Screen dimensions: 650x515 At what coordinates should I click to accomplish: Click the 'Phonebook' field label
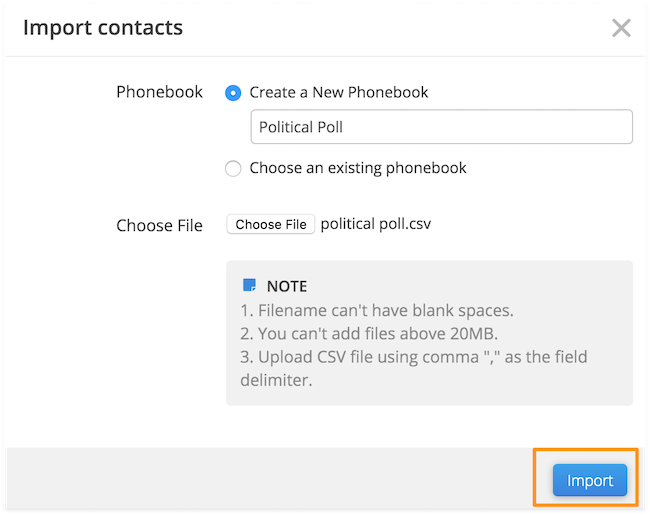point(159,92)
